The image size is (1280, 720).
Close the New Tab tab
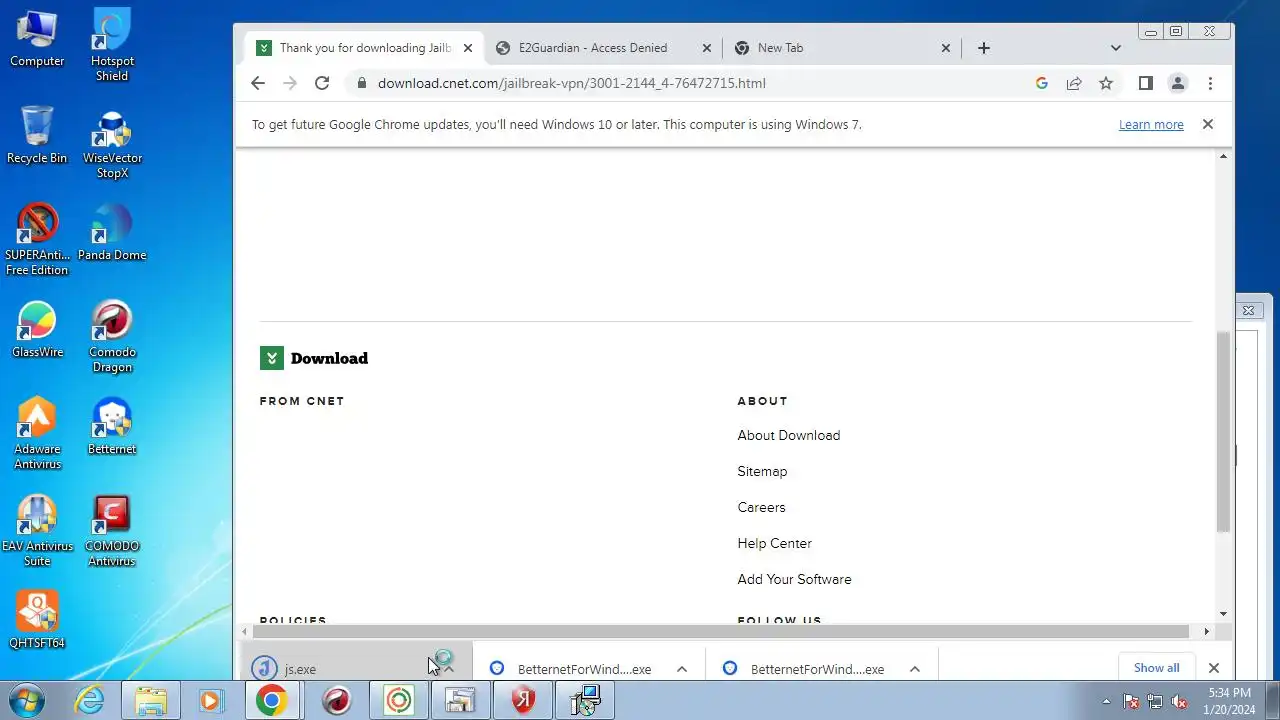946,48
